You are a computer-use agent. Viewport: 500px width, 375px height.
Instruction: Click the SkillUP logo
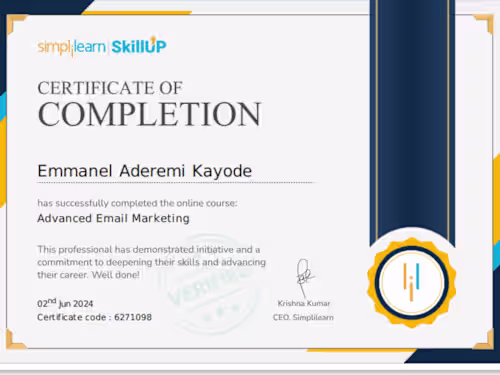pos(139,45)
